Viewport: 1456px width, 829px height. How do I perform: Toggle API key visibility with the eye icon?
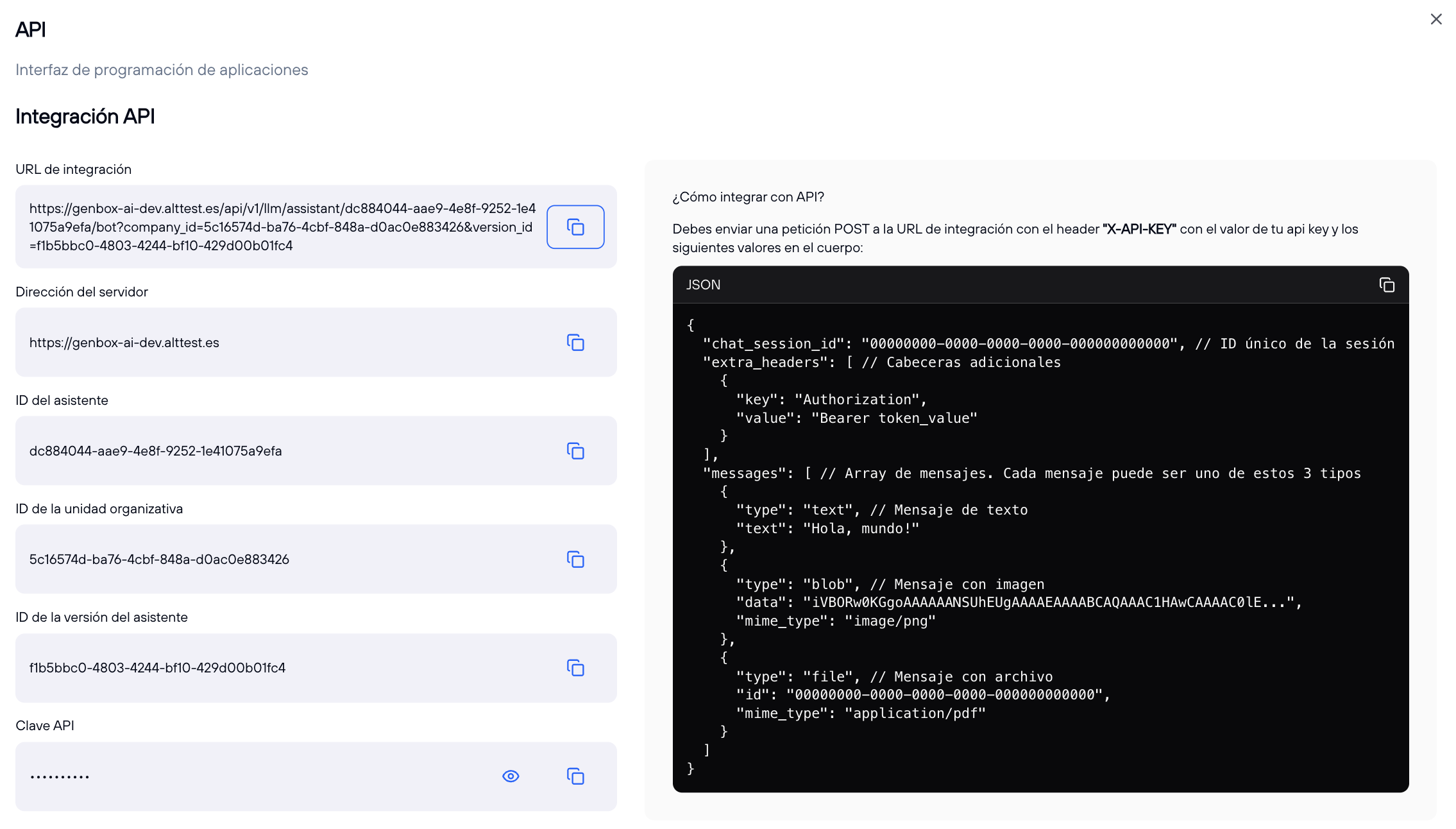510,776
